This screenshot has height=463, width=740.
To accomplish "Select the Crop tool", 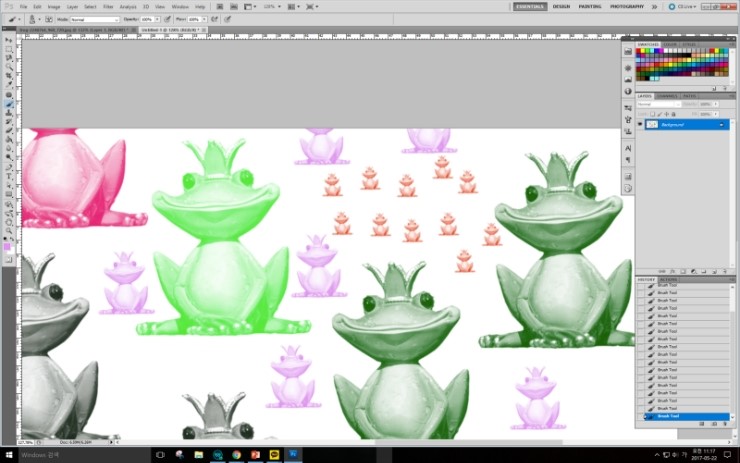I will [x=9, y=75].
